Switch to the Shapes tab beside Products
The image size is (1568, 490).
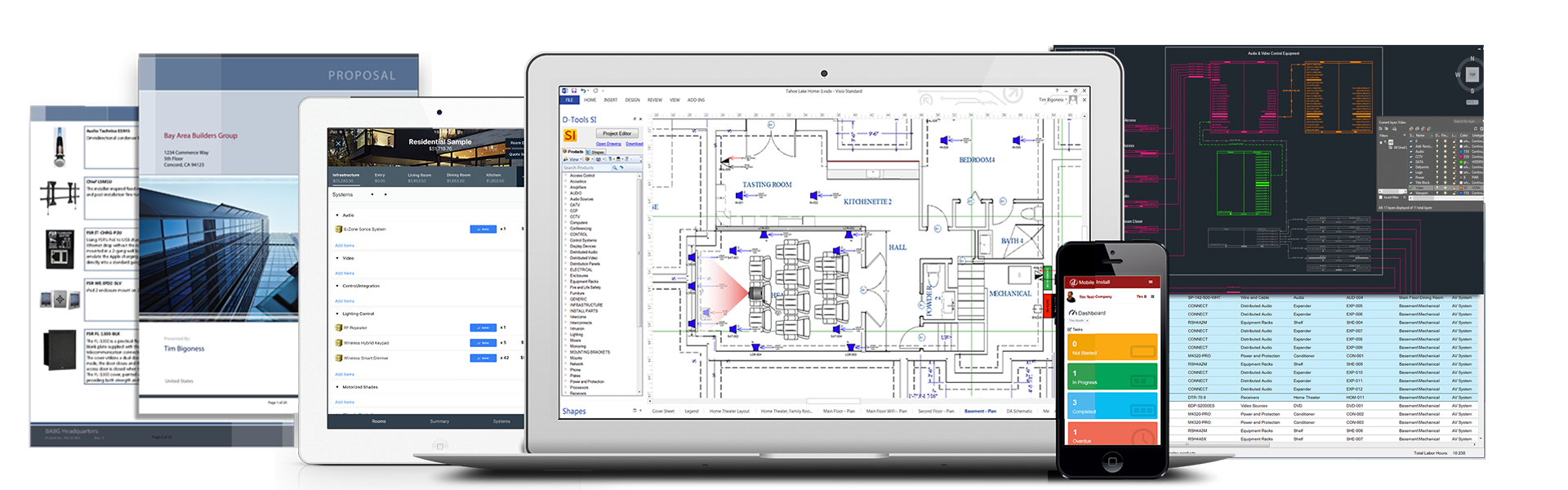coord(597,152)
